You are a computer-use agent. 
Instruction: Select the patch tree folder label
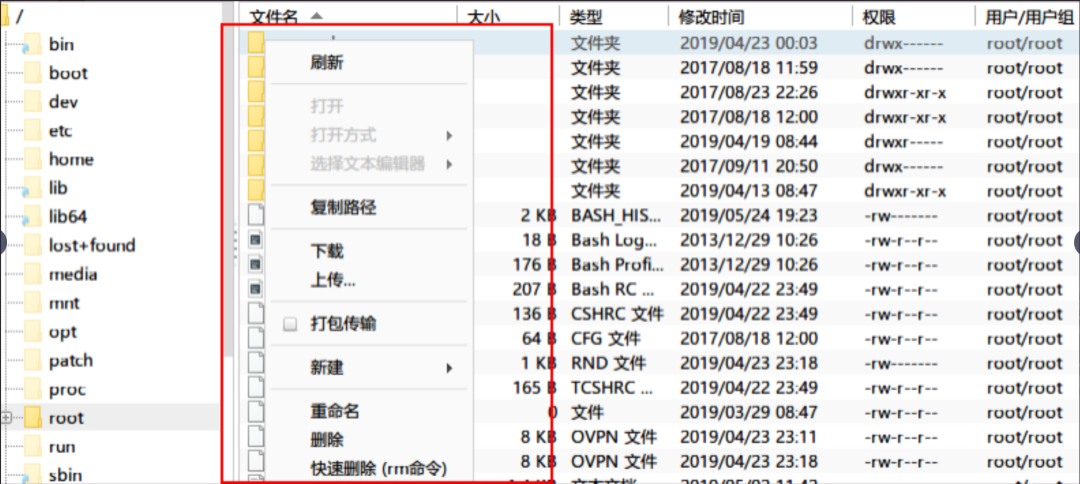pyautogui.click(x=71, y=360)
